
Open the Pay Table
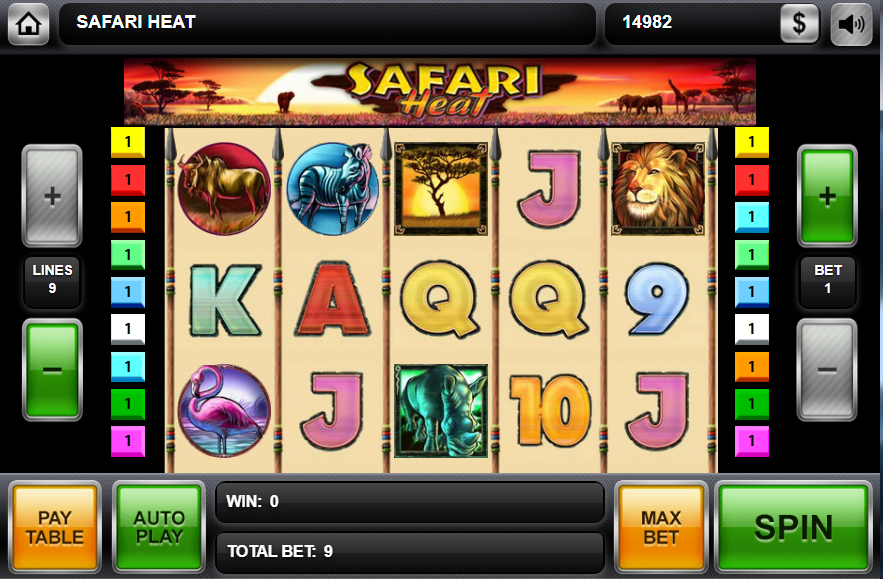tap(55, 527)
